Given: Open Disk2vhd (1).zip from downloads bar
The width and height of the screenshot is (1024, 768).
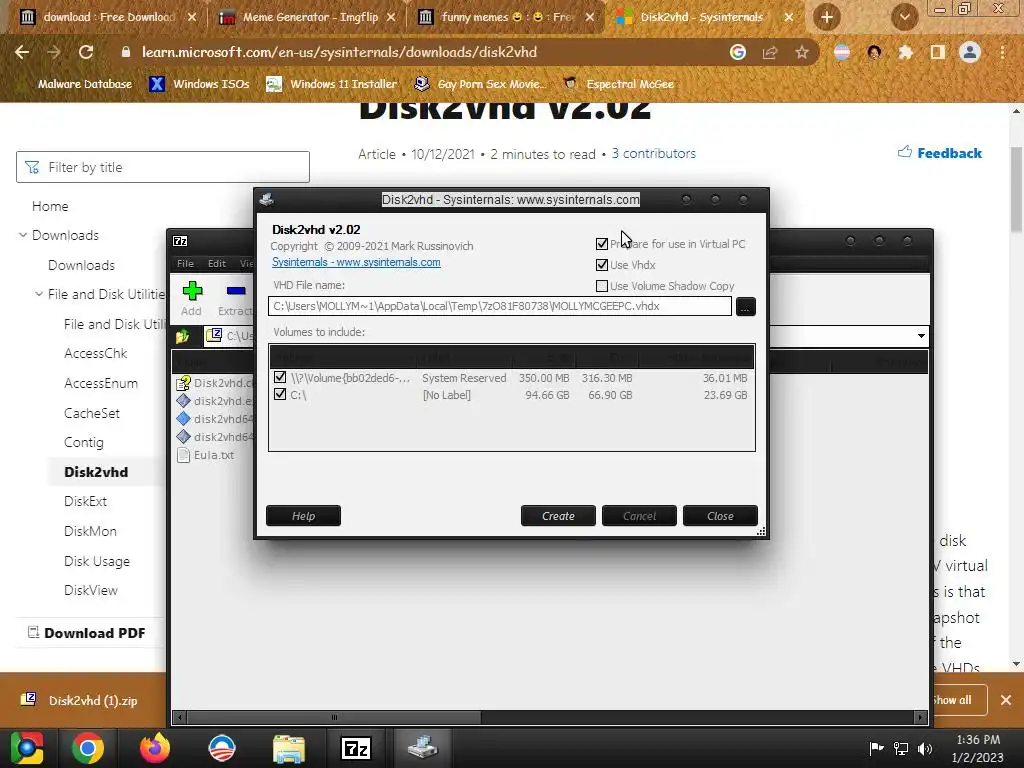Looking at the screenshot, I should tap(80, 701).
